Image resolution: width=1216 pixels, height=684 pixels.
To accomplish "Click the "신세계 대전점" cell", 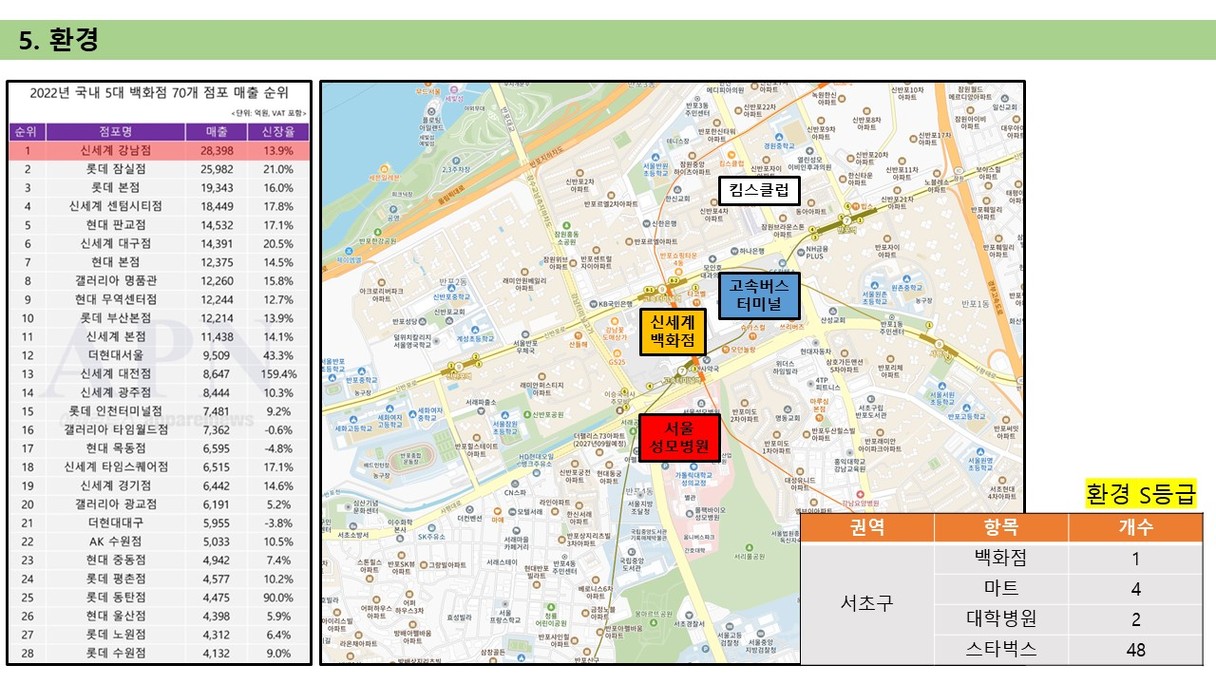I will coord(115,374).
